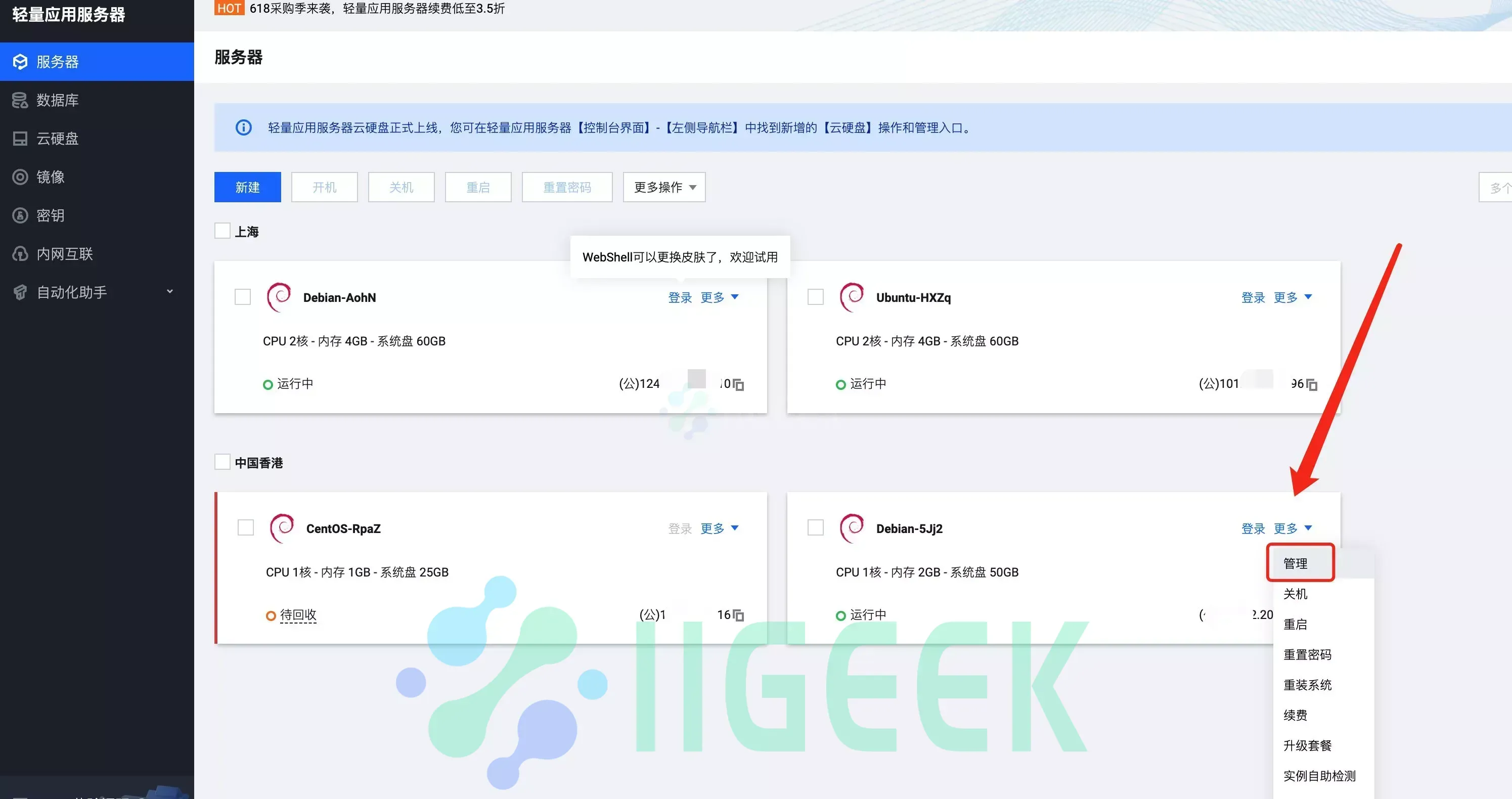The image size is (1512, 799).
Task: Click the search field at the right of toolbar
Action: point(1495,187)
